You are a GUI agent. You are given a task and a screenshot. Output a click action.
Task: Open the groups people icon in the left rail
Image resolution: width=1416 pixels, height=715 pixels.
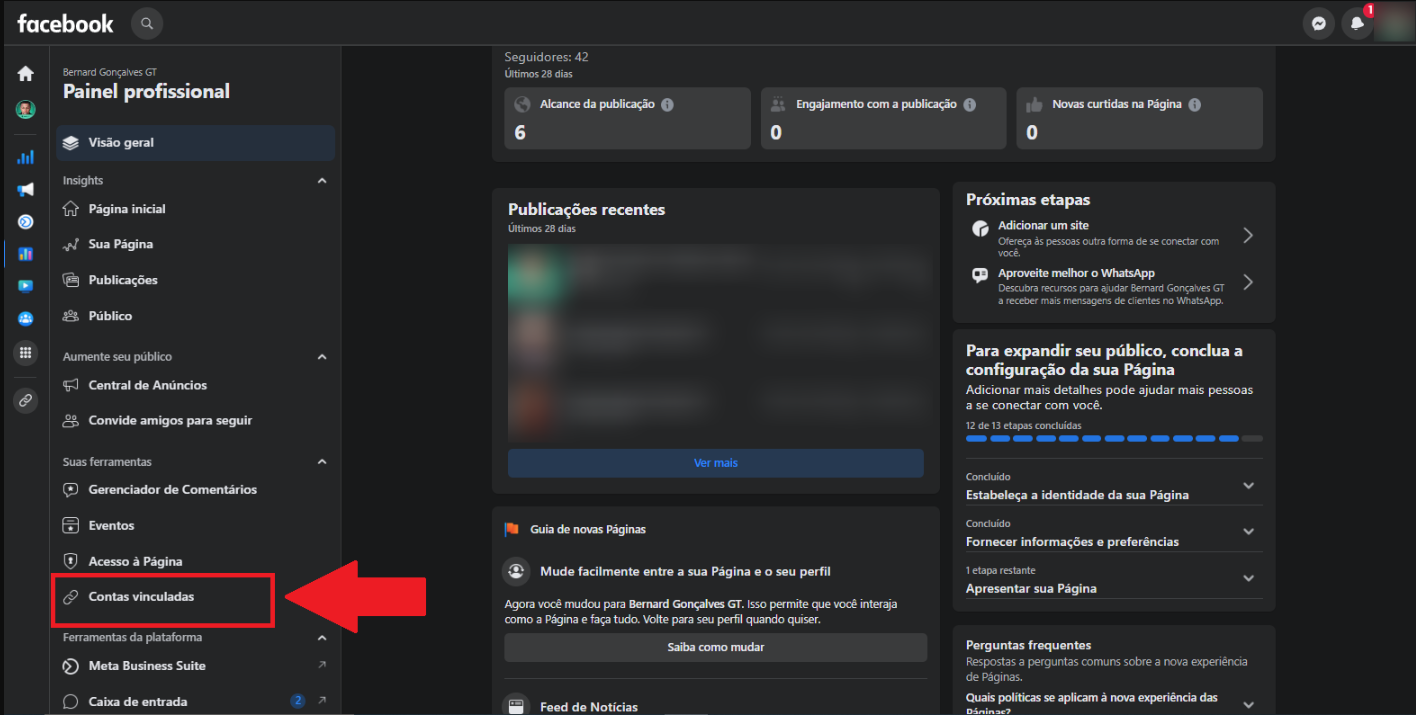pos(26,319)
